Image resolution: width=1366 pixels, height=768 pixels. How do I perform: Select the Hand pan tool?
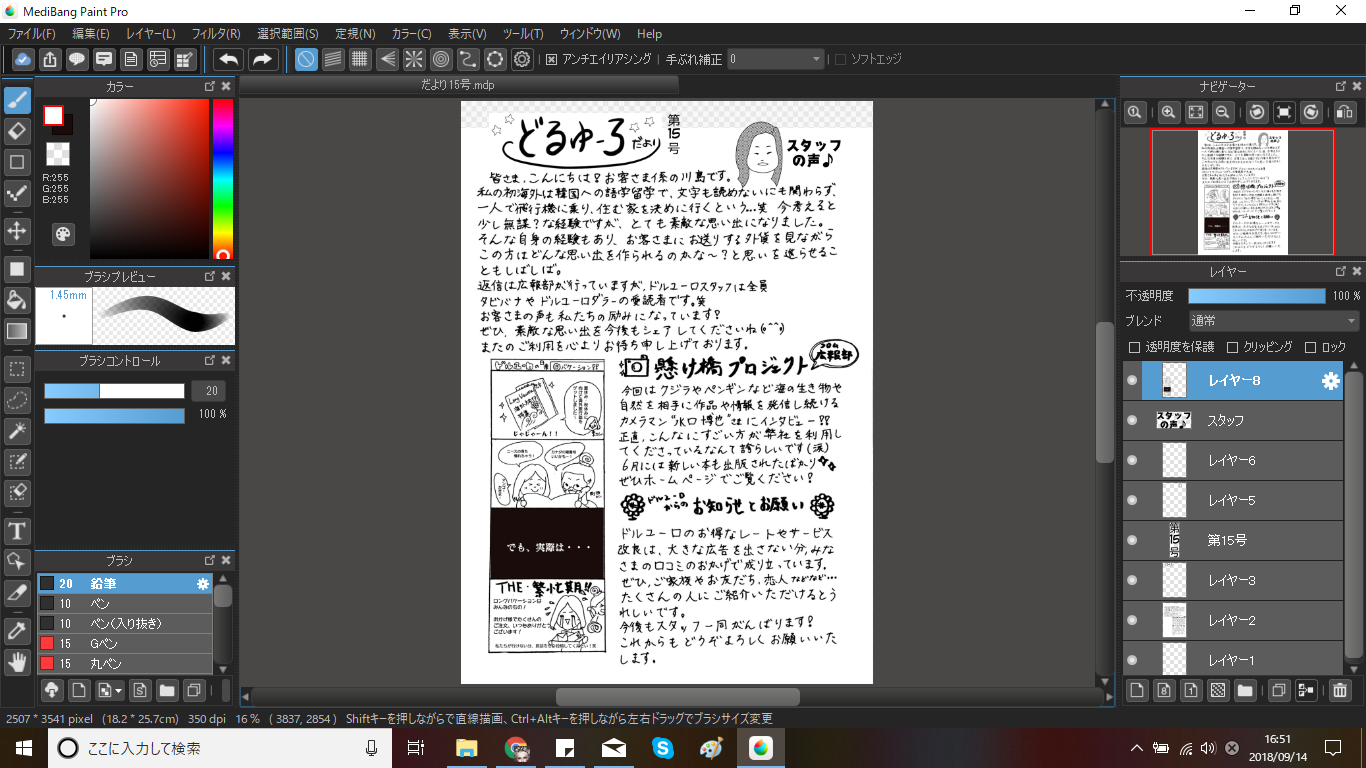pyautogui.click(x=17, y=661)
